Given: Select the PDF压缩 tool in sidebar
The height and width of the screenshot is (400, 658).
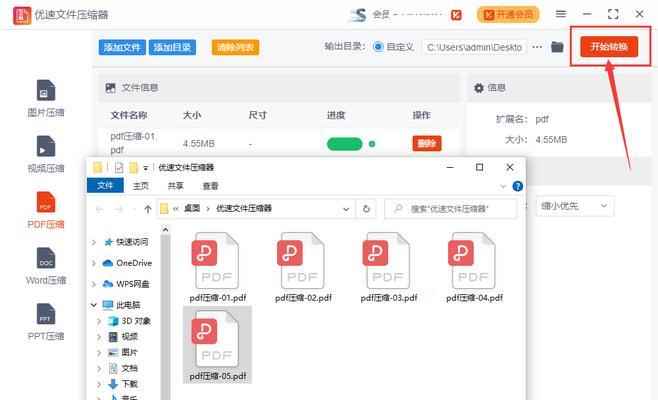Looking at the screenshot, I should [46, 210].
